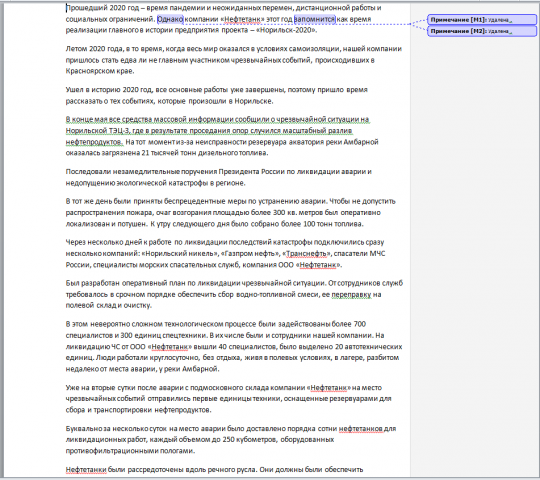
Task: Click the underlined word «переправку»
Action: pyautogui.click(x=351, y=294)
